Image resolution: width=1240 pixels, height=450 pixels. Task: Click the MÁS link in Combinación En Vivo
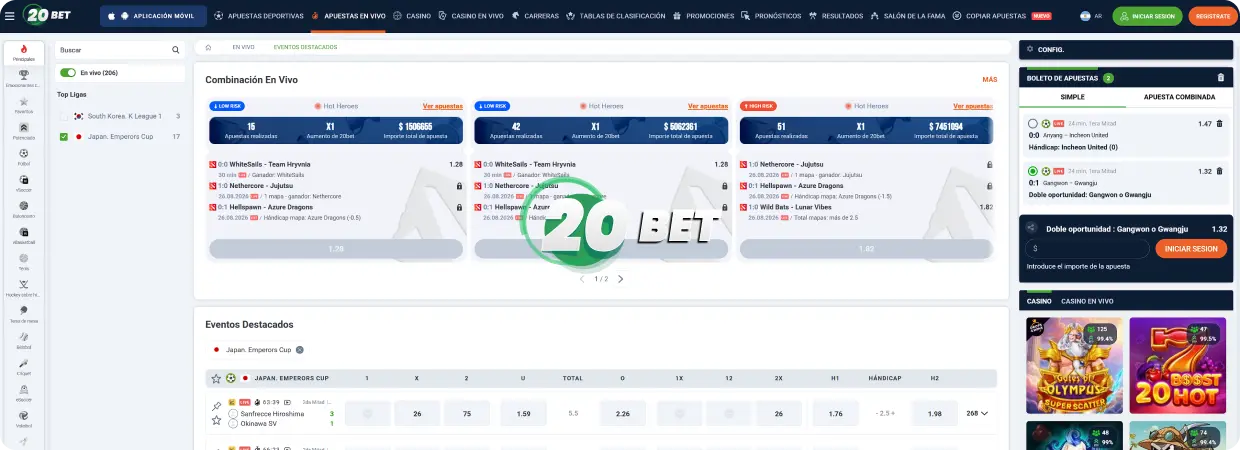coord(990,79)
